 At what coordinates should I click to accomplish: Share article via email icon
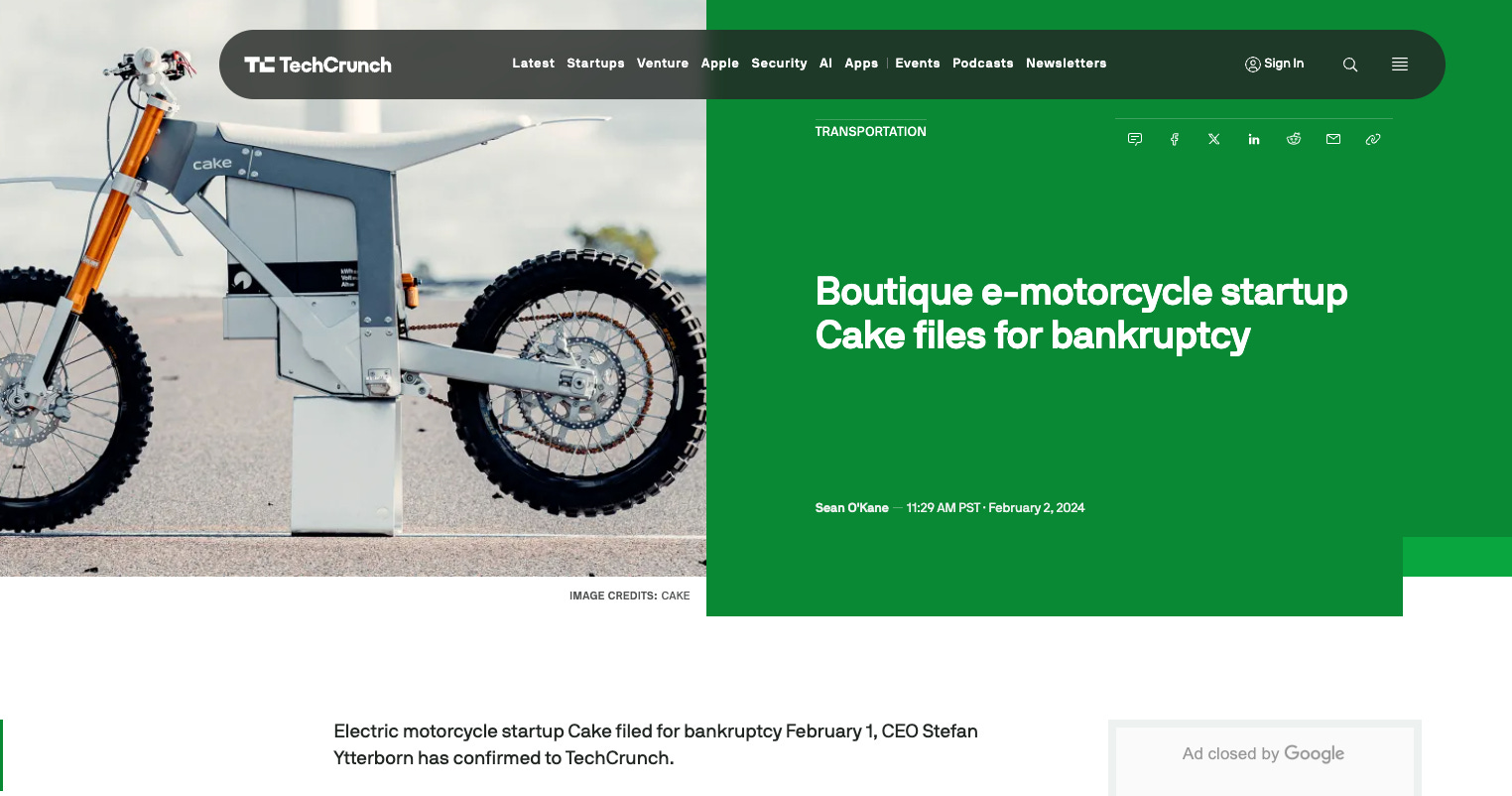1333,139
